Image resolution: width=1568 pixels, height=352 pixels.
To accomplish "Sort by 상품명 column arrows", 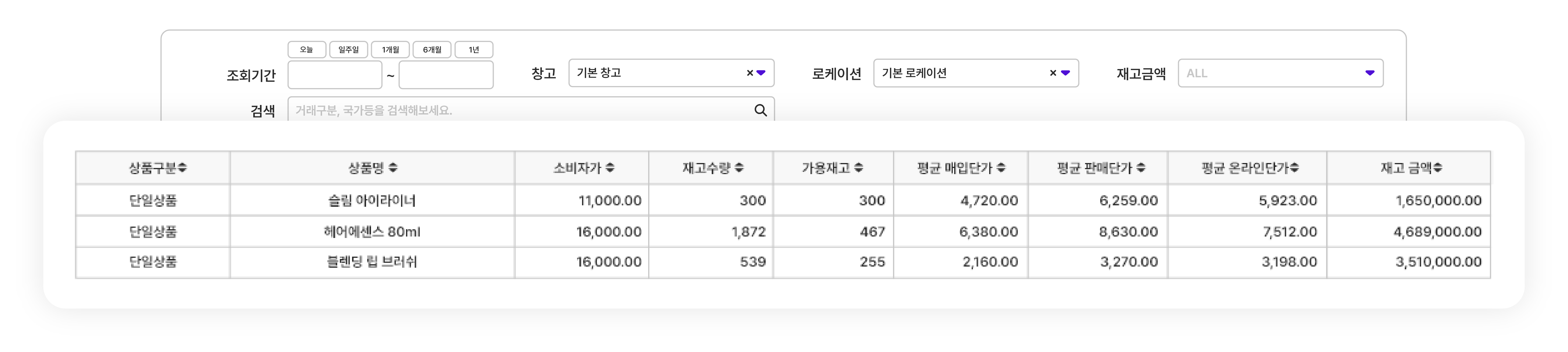I will [393, 167].
